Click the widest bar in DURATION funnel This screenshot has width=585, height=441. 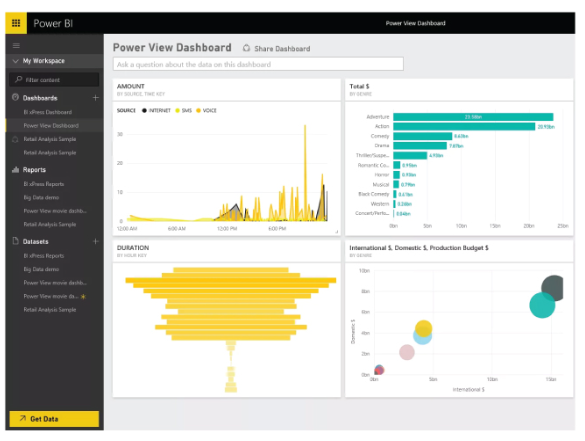pyautogui.click(x=231, y=280)
